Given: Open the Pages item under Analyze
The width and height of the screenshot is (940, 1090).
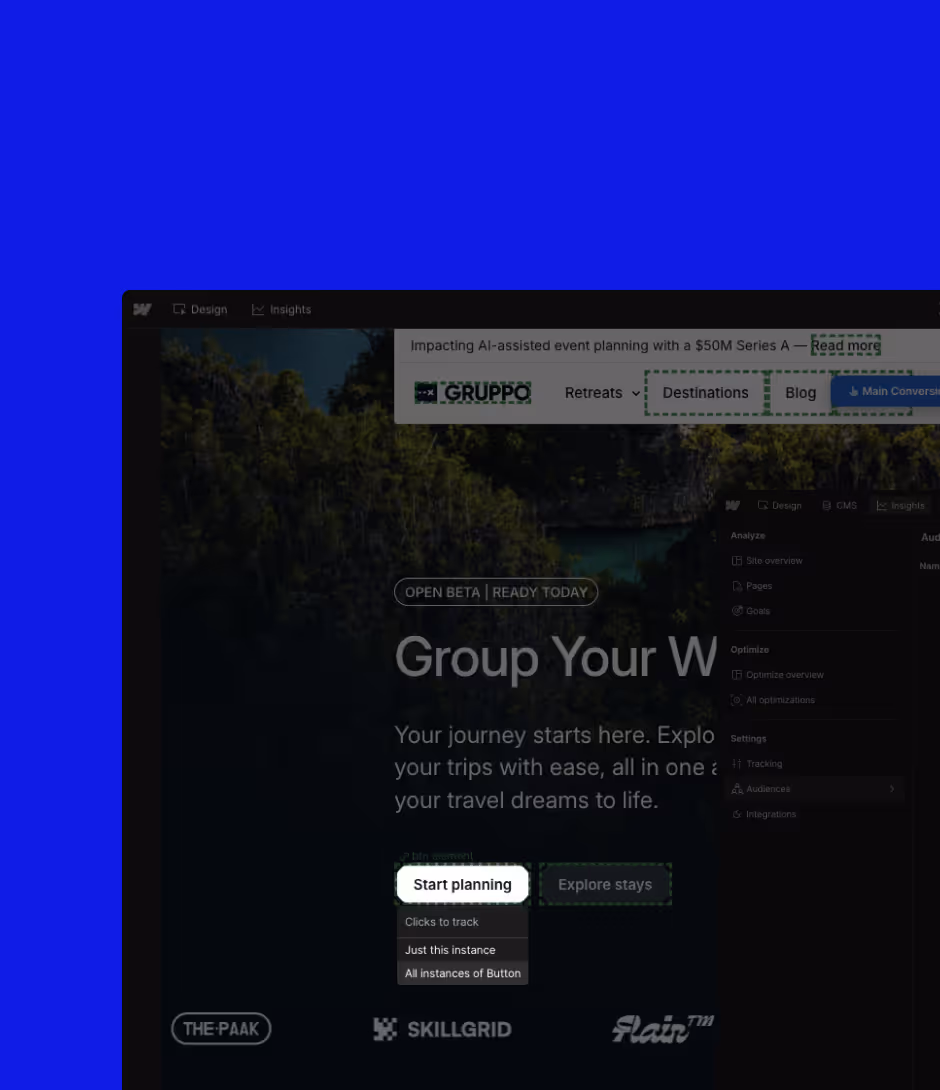Looking at the screenshot, I should 752,586.
